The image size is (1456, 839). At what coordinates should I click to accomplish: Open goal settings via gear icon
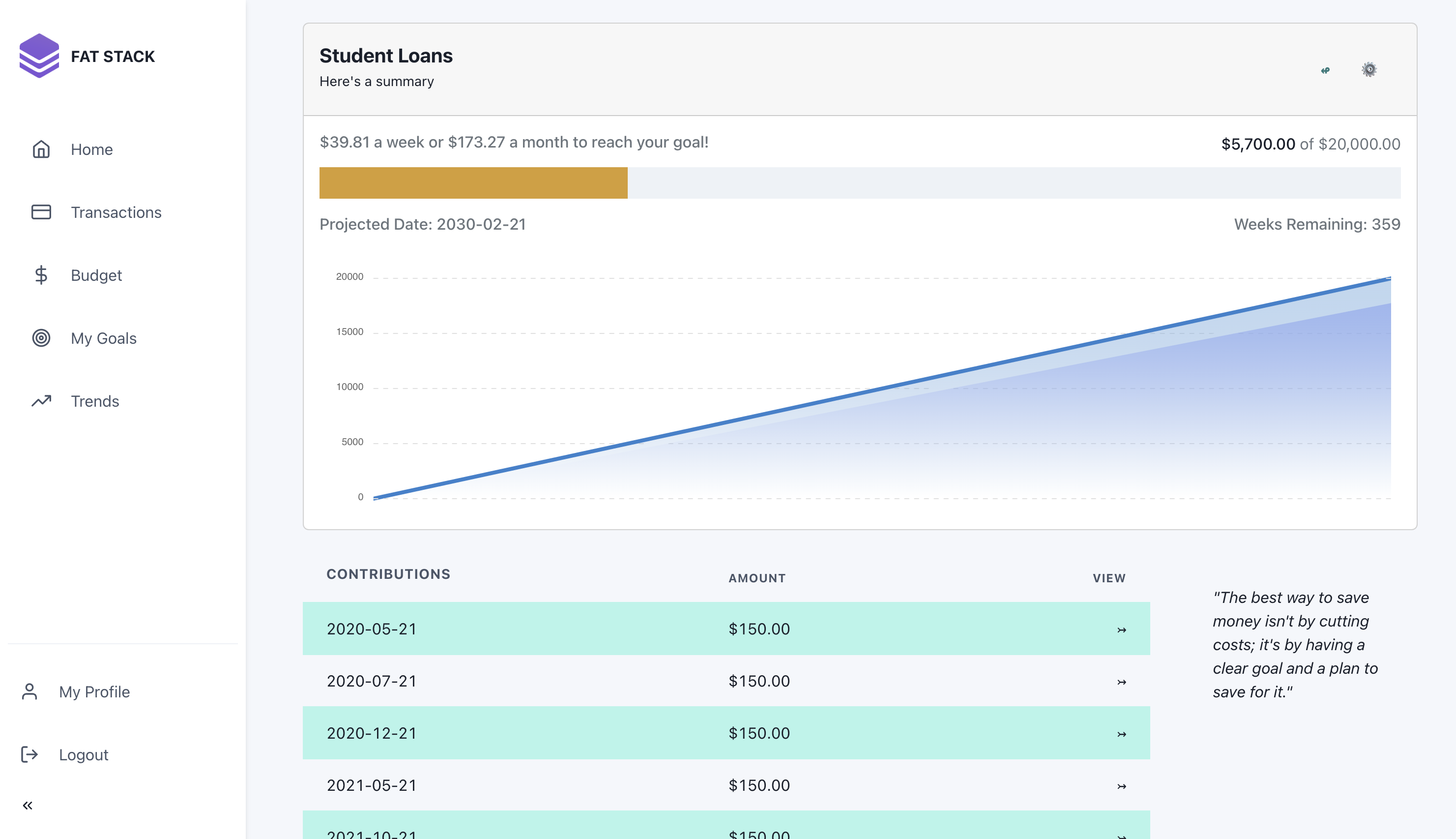(x=1369, y=70)
